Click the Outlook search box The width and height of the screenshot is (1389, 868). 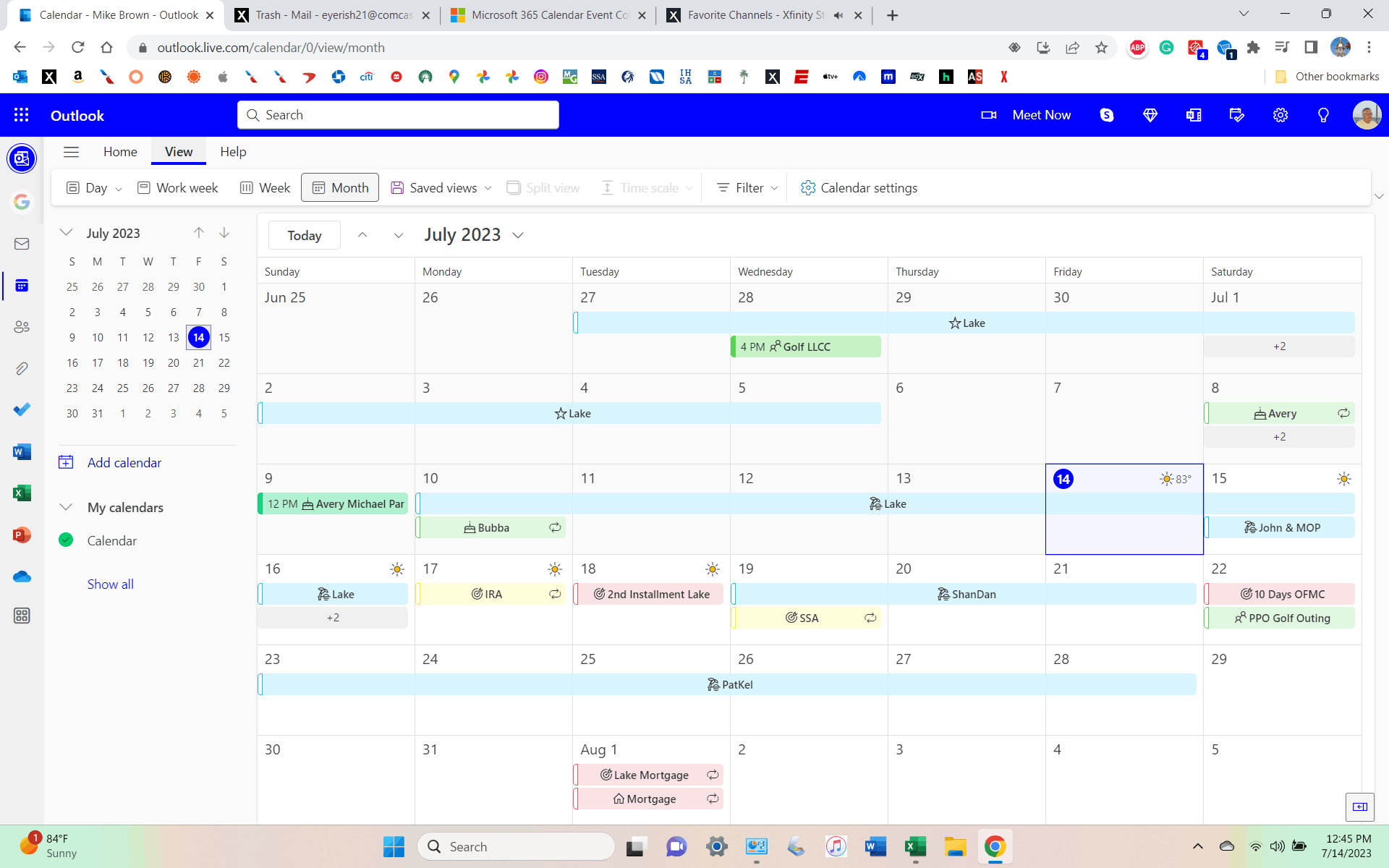point(398,115)
